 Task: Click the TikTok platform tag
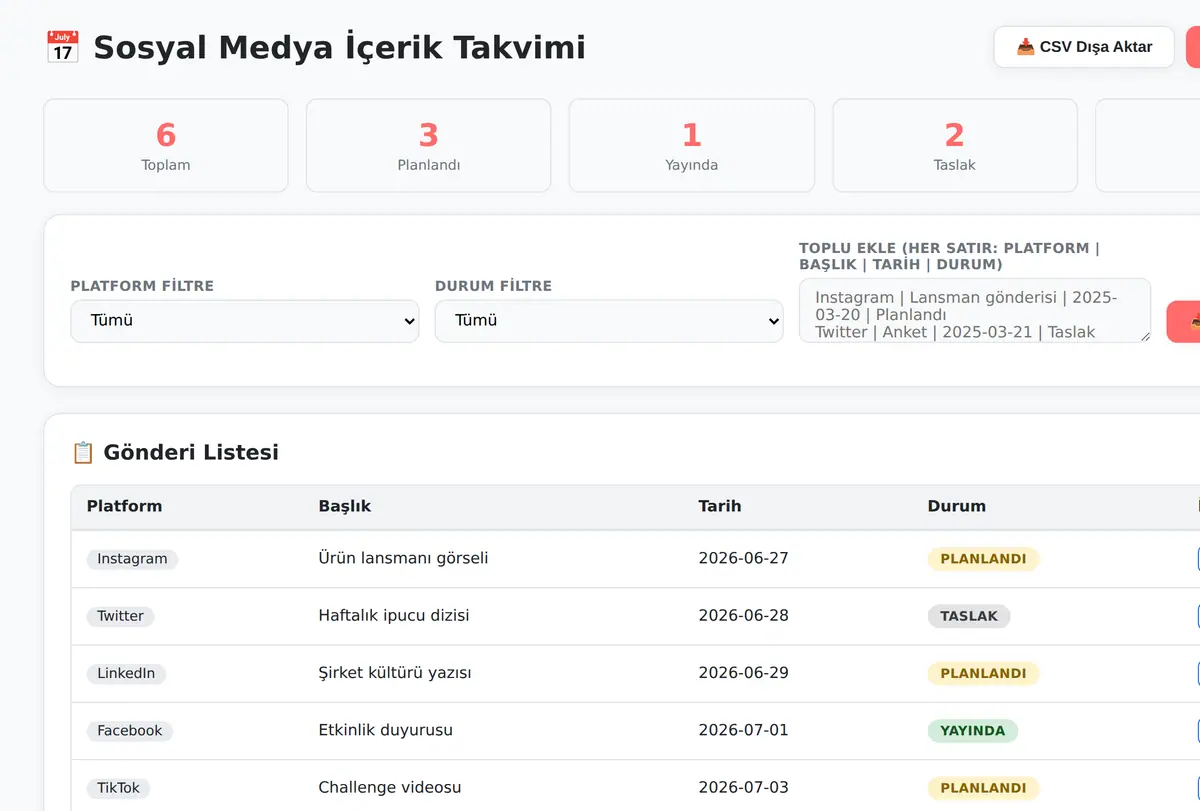point(119,788)
